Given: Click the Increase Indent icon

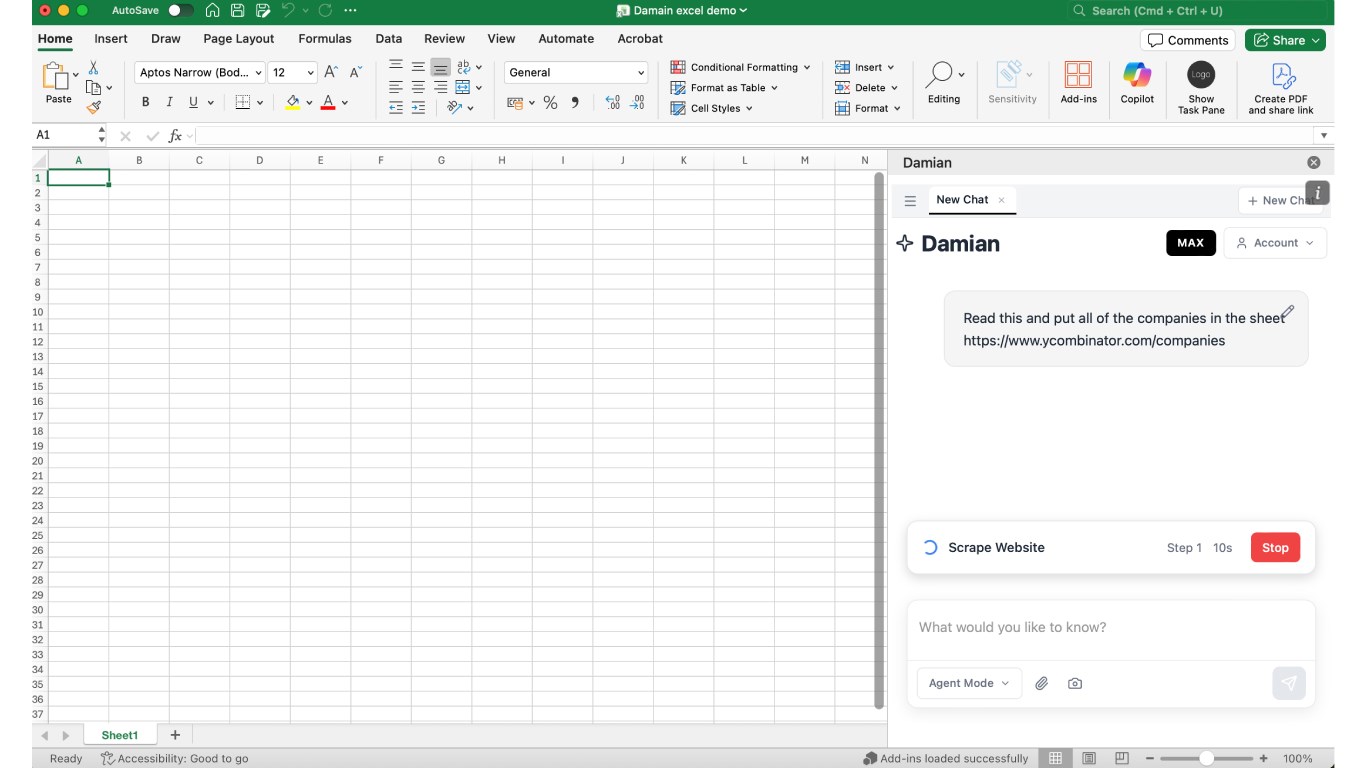Looking at the screenshot, I should pos(418,108).
